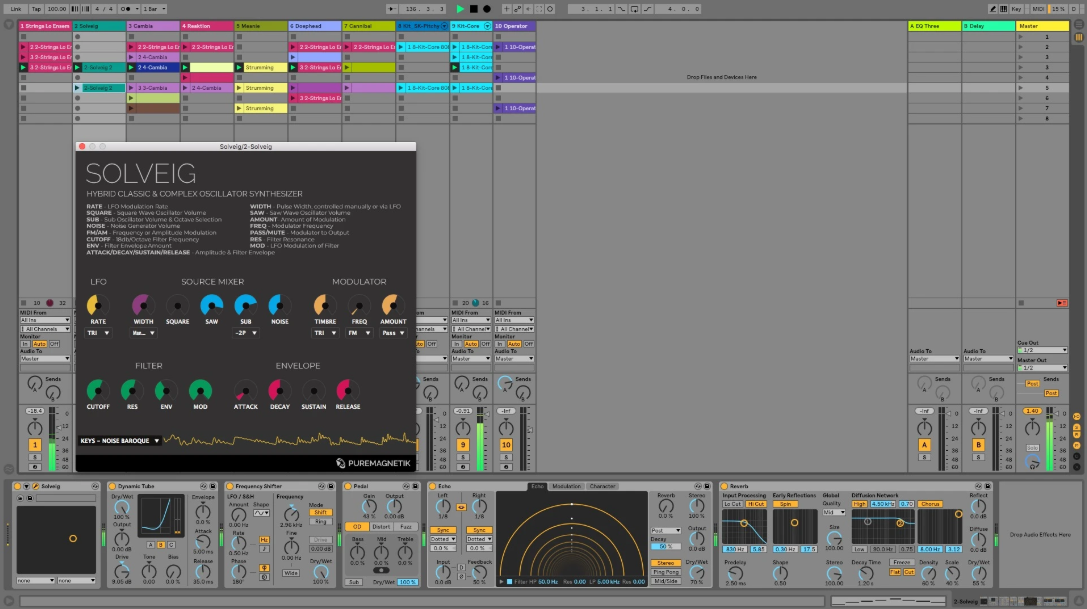
Task: Click the return A track activator
Action: [924, 445]
